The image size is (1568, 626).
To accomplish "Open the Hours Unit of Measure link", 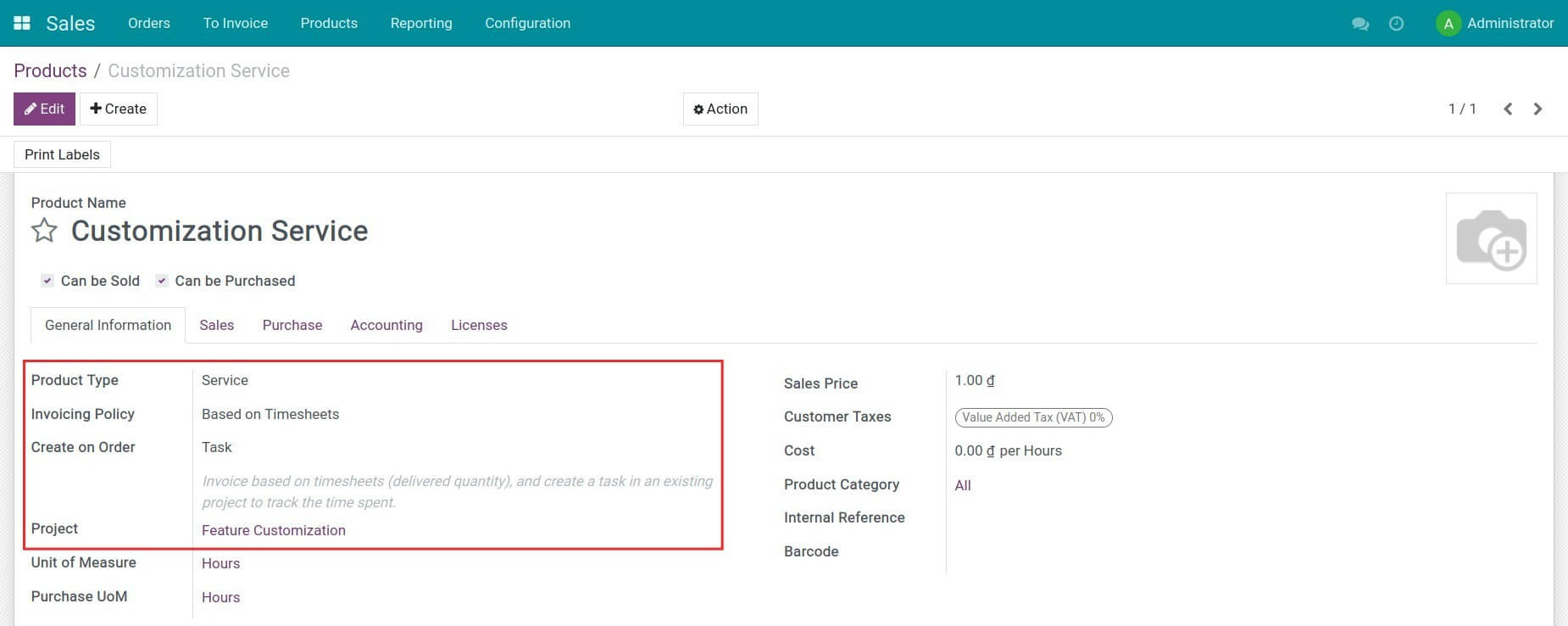I will [220, 563].
